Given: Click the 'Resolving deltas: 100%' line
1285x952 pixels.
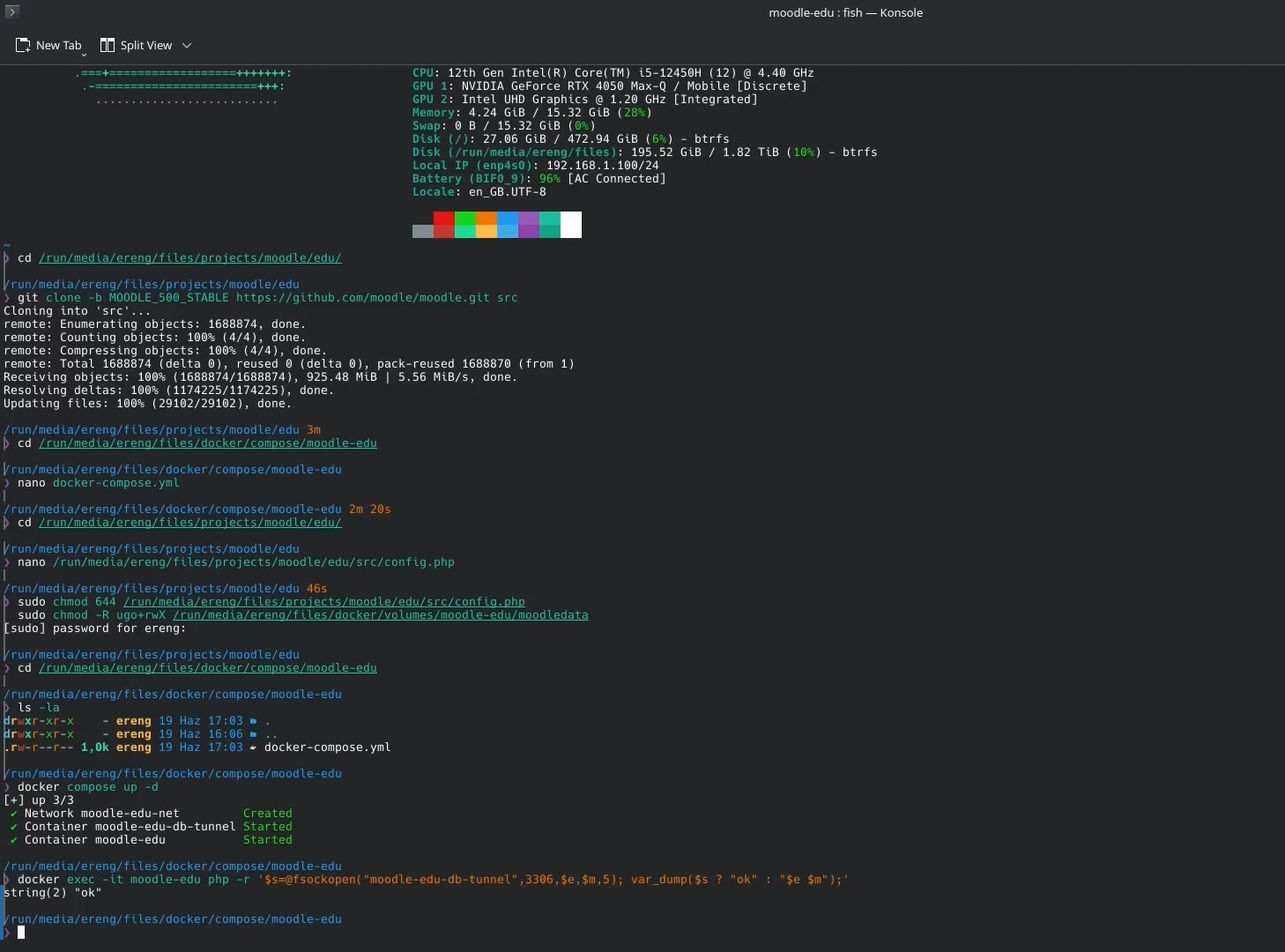Looking at the screenshot, I should point(169,390).
